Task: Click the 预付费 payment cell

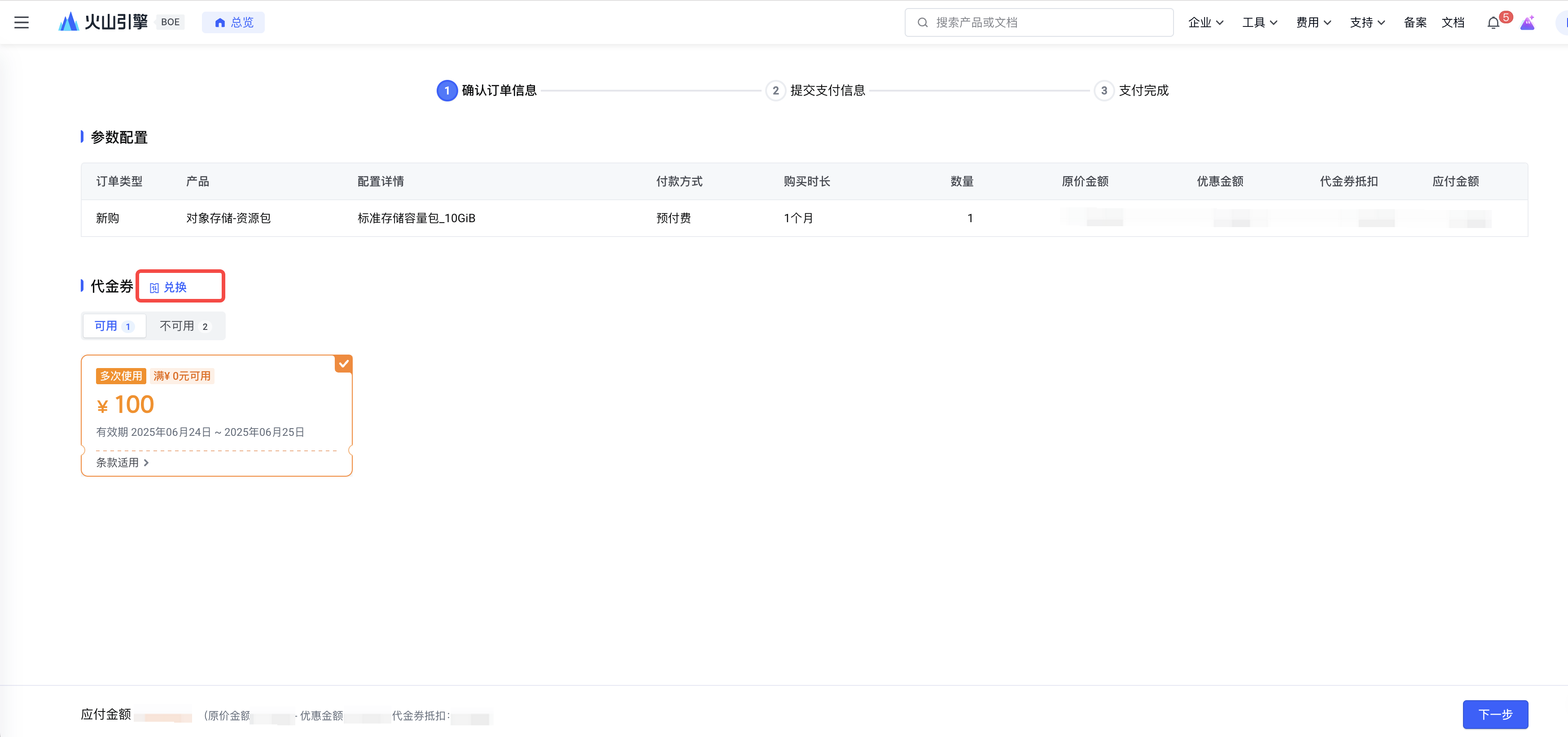Action: tap(673, 218)
